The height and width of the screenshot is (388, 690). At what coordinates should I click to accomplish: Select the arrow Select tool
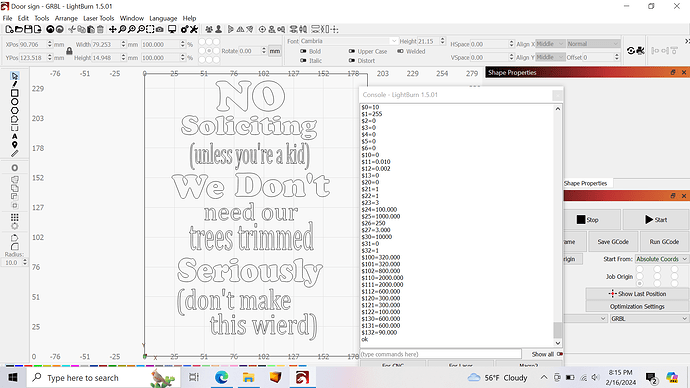tap(15, 76)
